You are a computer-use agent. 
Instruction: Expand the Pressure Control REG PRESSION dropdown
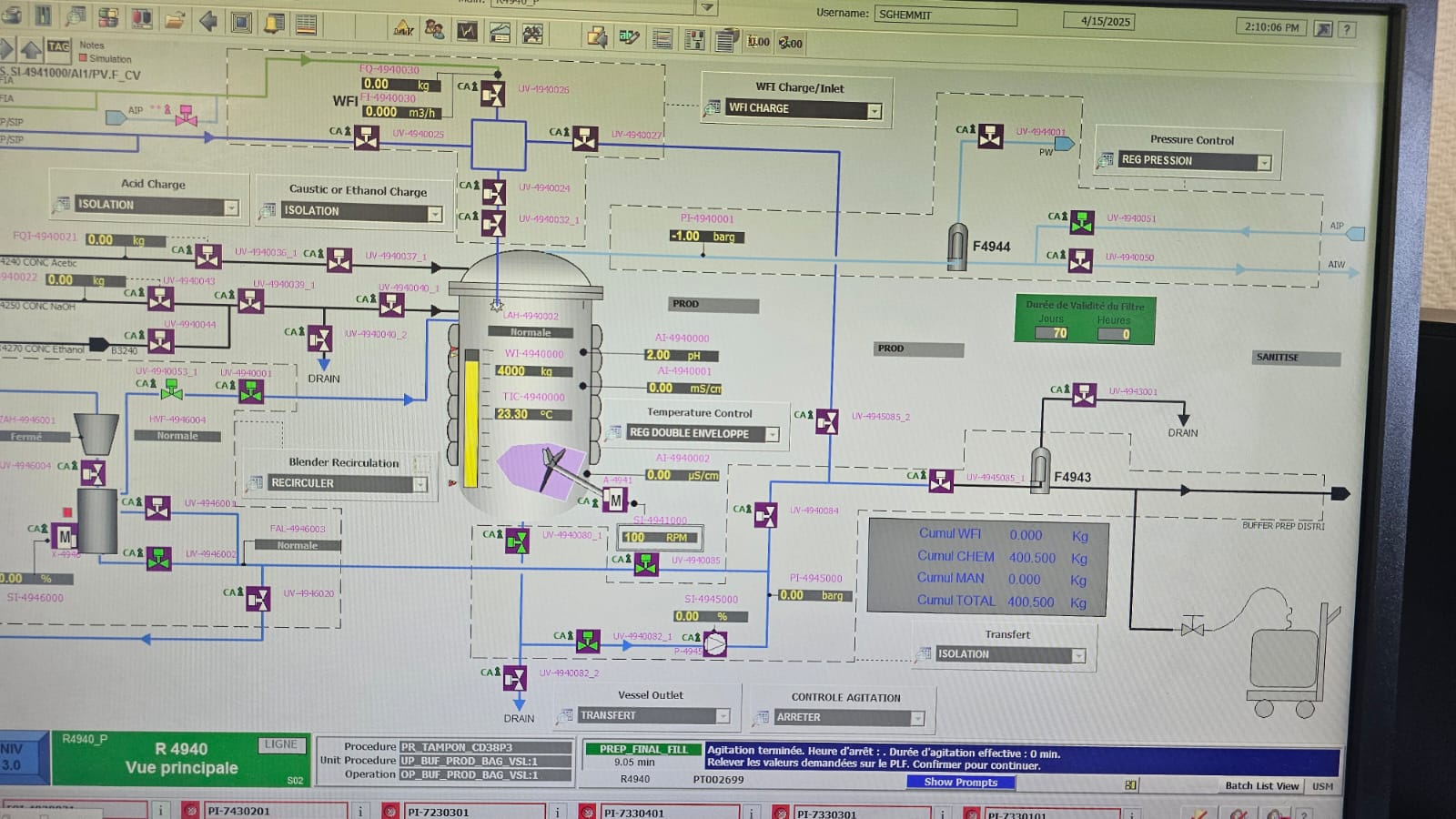coord(1264,162)
